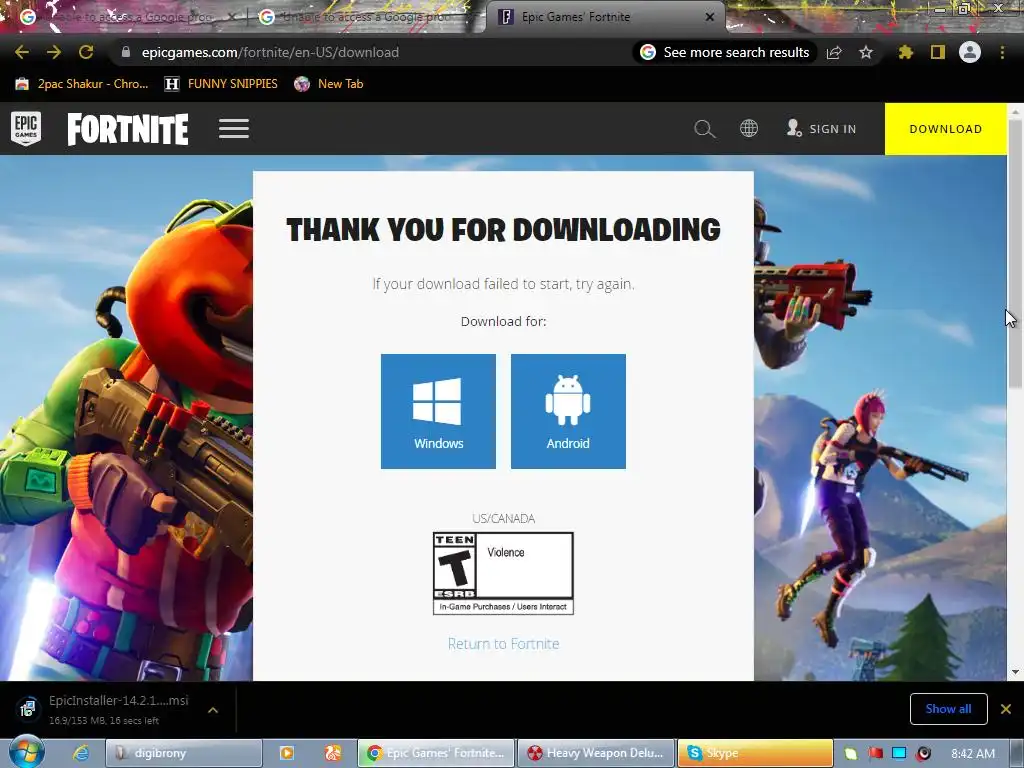Reload the page with the refresh icon
The image size is (1024, 768).
click(x=86, y=52)
